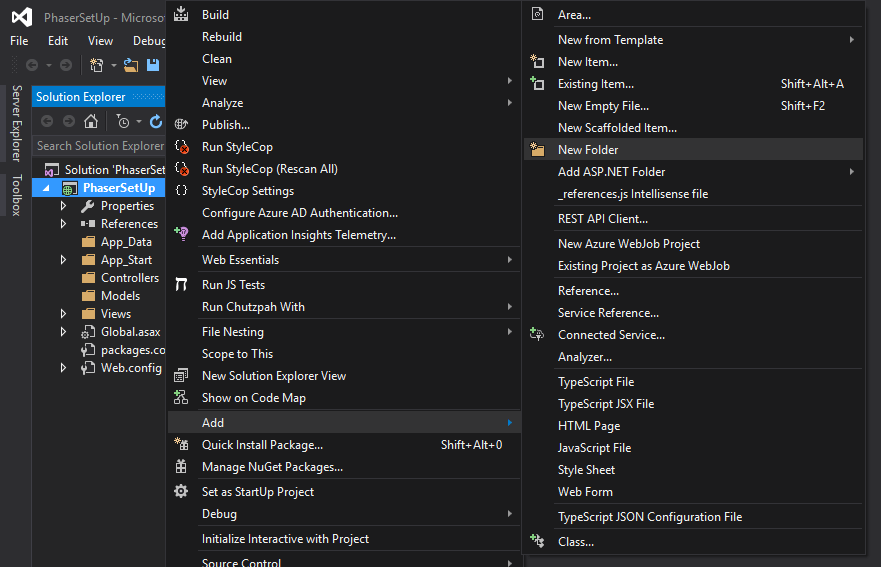This screenshot has height=567, width=881.
Task: Click the Set as StartUp Project gear icon
Action: tap(181, 491)
